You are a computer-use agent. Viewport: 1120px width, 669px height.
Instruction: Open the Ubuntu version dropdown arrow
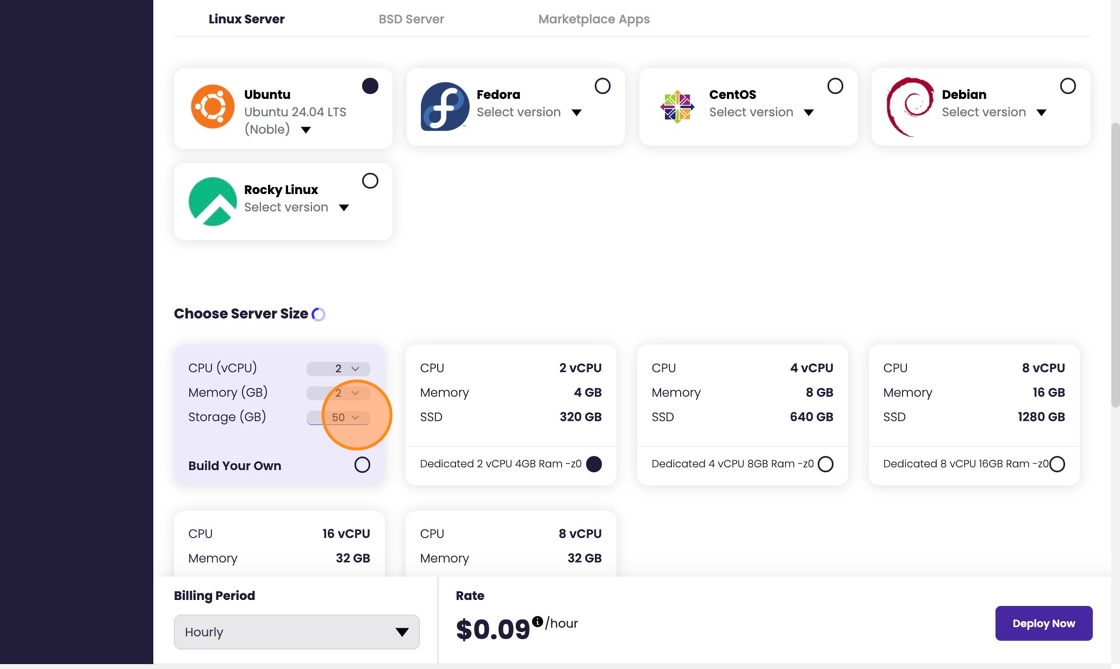(306, 130)
